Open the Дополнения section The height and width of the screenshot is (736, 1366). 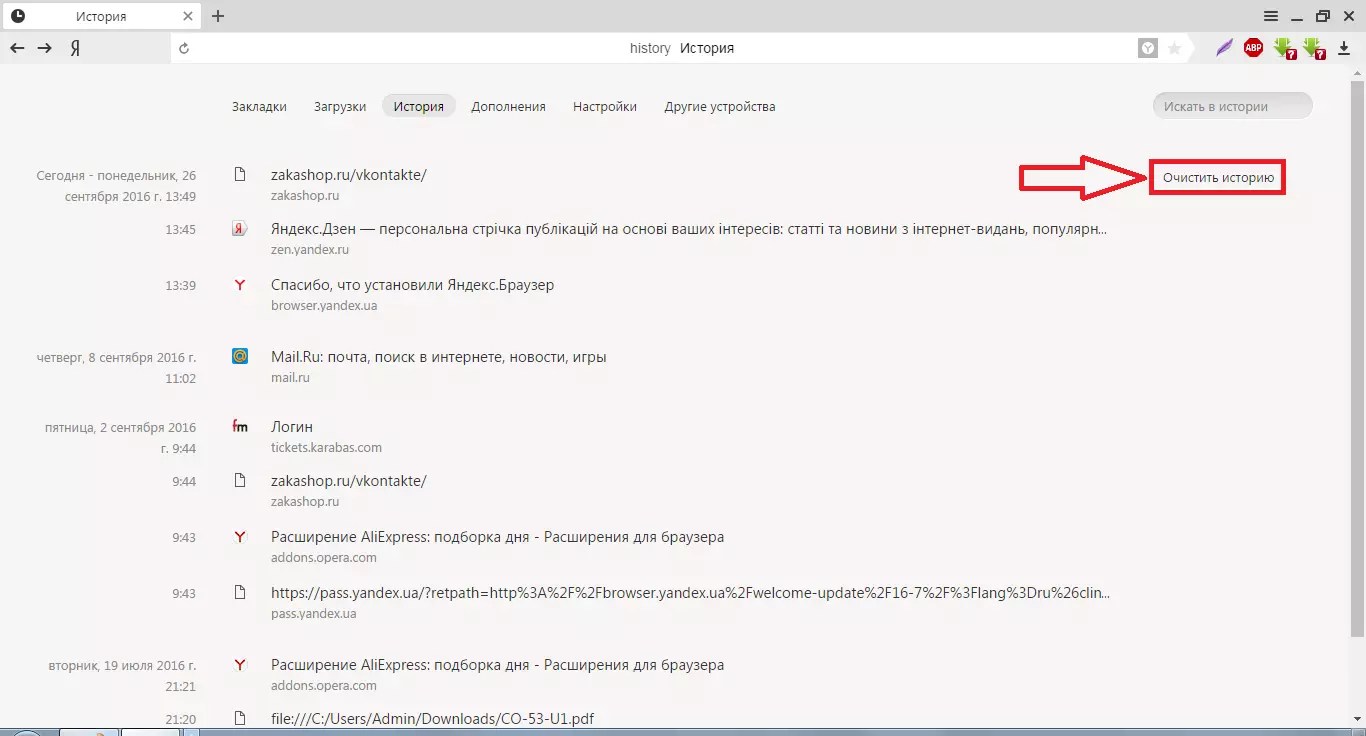(508, 107)
